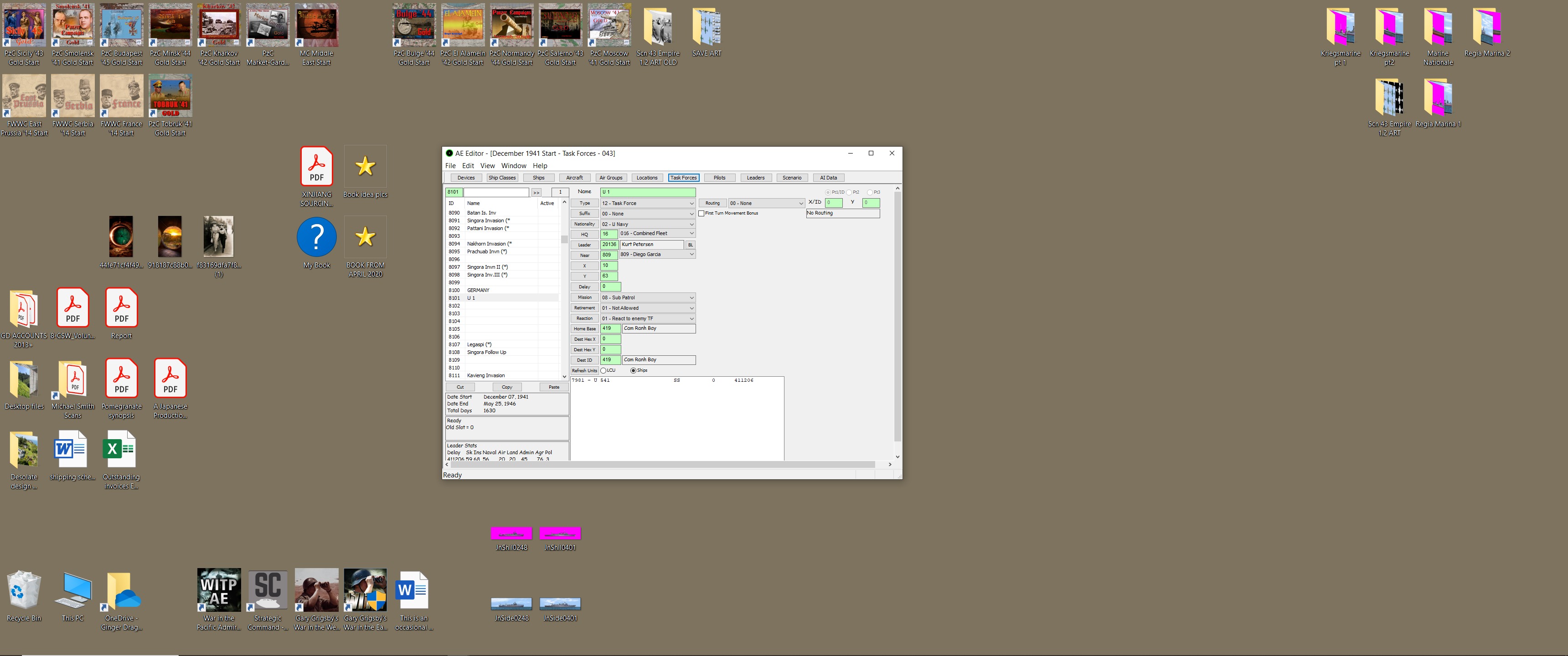The image size is (1568, 656).
Task: Open FWWC East Prussia '14 Start shortcut
Action: coord(24,105)
